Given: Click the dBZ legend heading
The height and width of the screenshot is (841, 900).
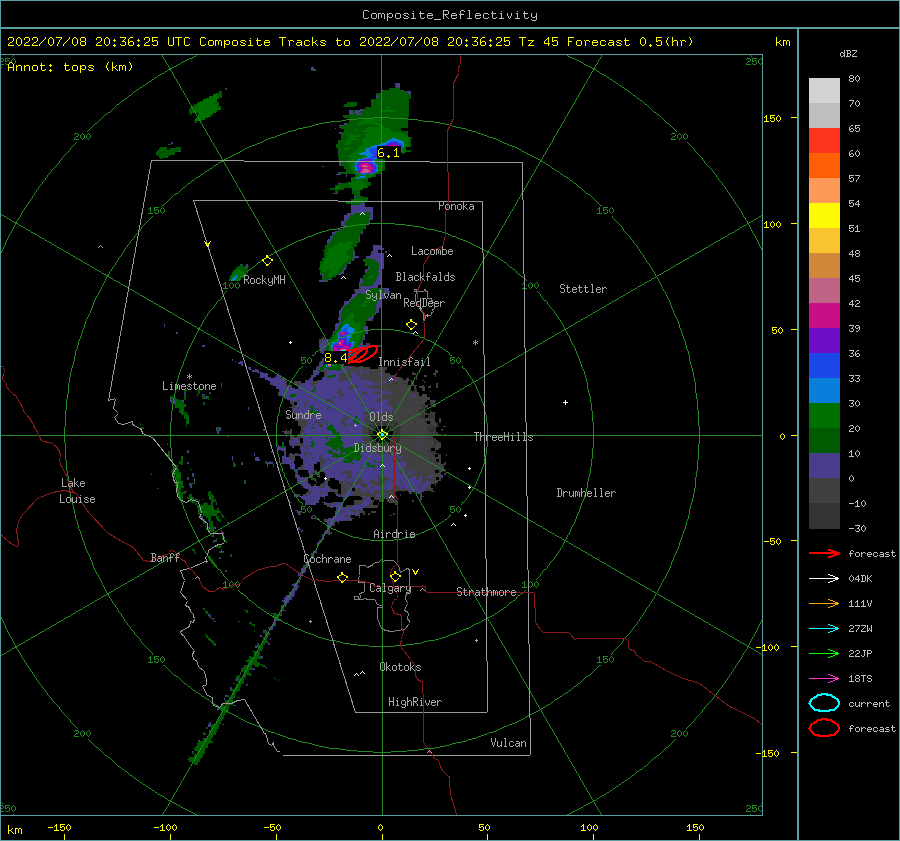Looking at the screenshot, I should pos(848,53).
